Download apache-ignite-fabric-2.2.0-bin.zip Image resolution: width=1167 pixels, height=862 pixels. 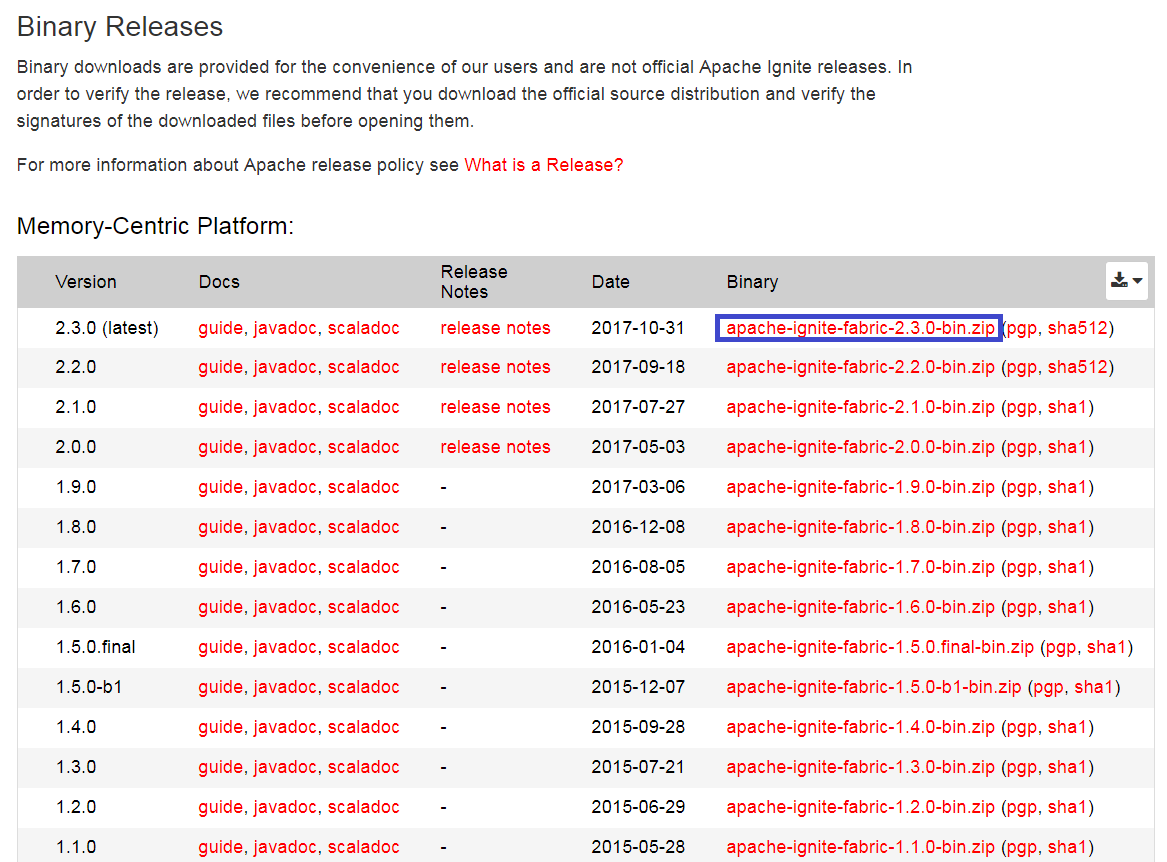[860, 367]
